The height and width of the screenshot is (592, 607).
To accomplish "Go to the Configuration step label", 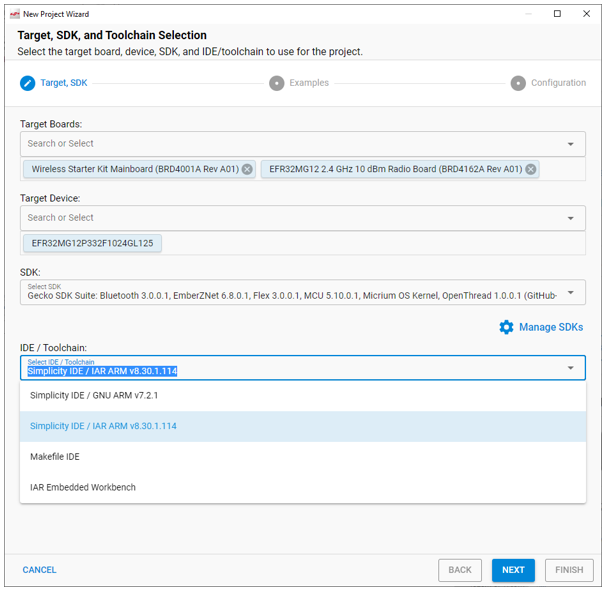I will (x=558, y=83).
